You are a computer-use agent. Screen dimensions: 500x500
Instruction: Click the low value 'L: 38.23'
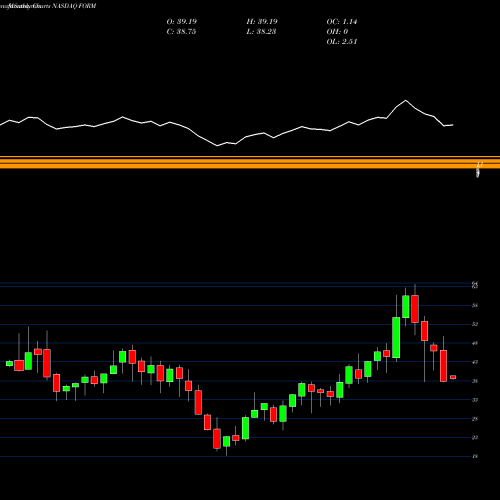click(261, 31)
